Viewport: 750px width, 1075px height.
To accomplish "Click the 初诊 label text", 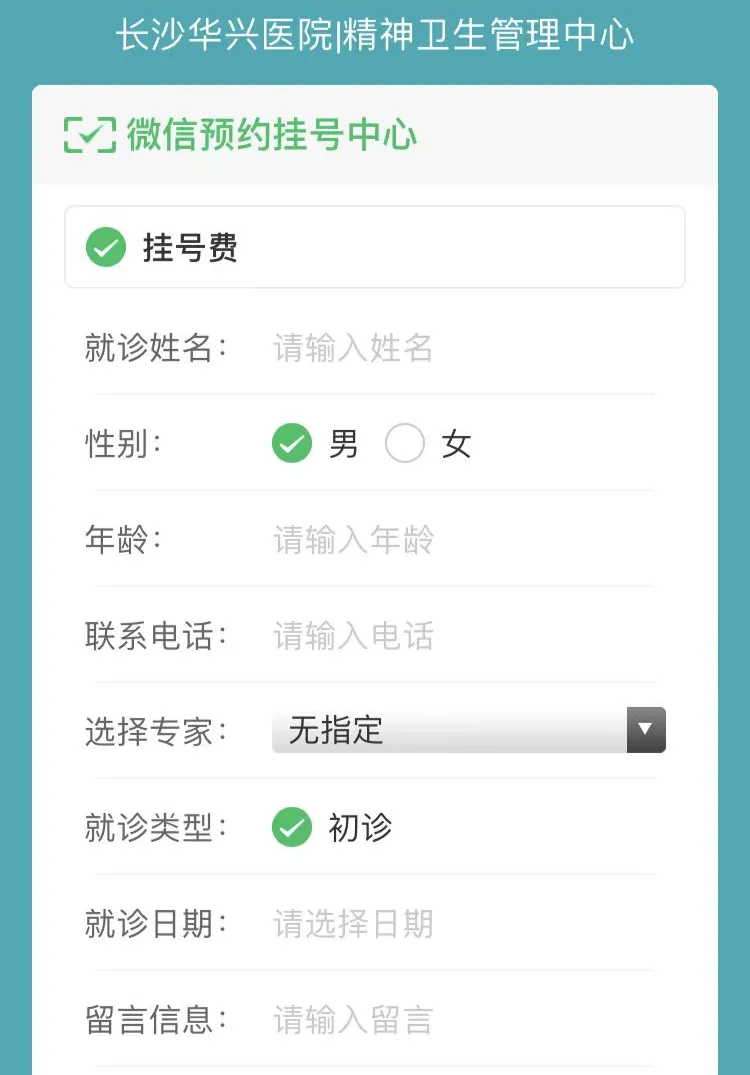I will 360,828.
